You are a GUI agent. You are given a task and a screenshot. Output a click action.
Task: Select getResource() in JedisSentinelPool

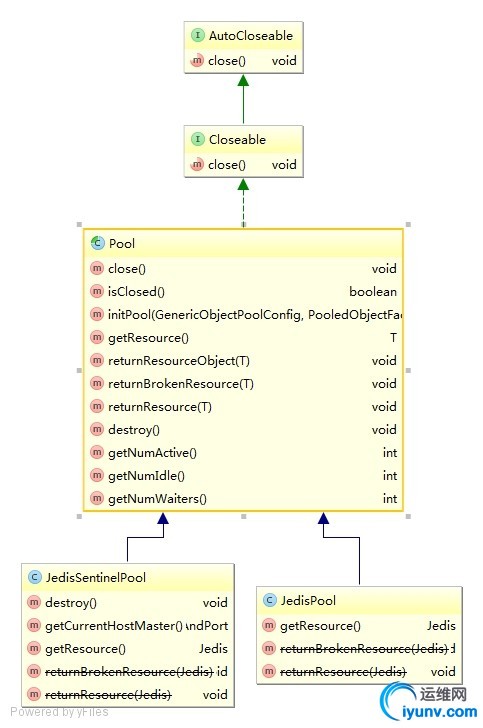(x=85, y=649)
